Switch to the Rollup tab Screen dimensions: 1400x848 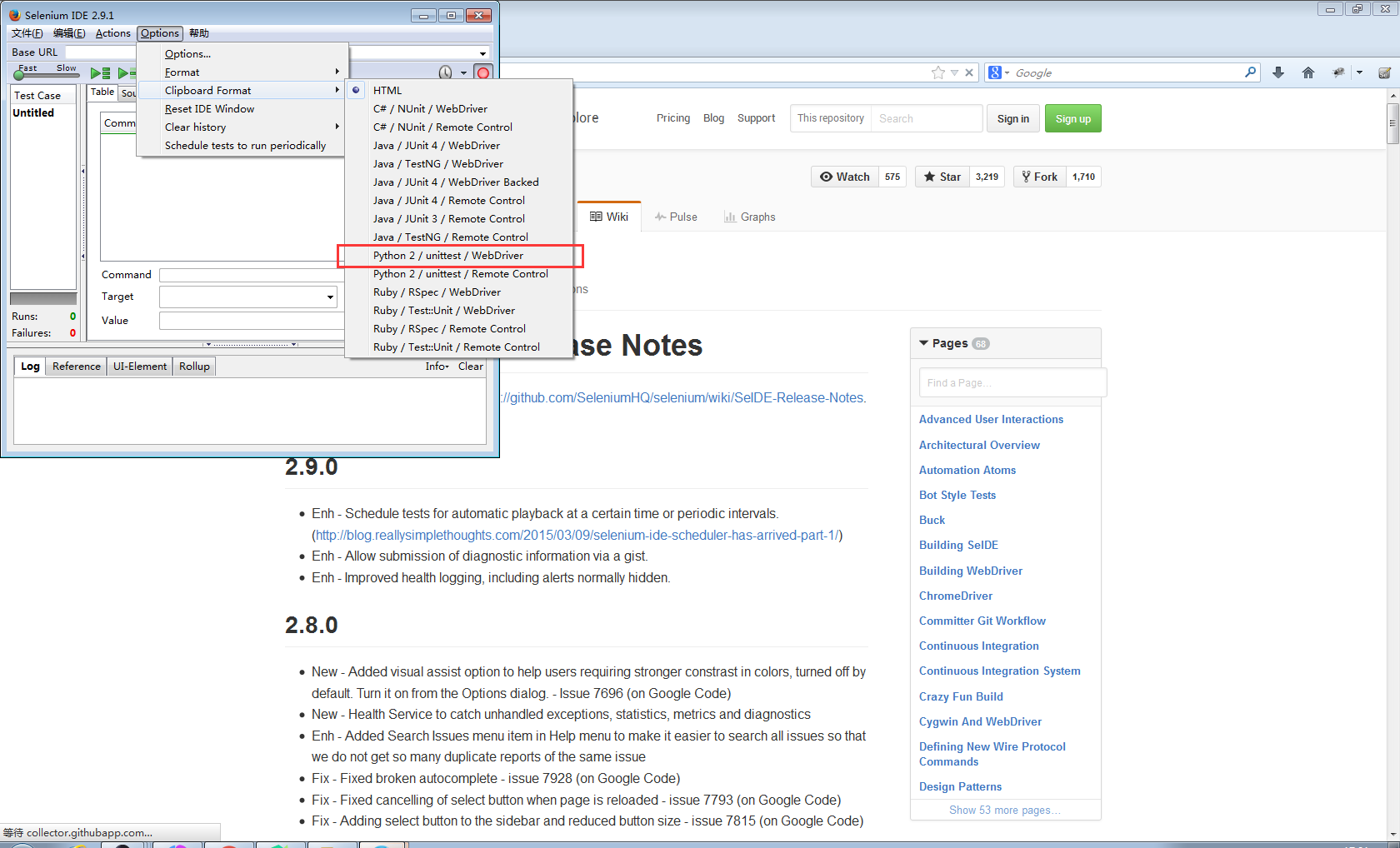coord(194,367)
